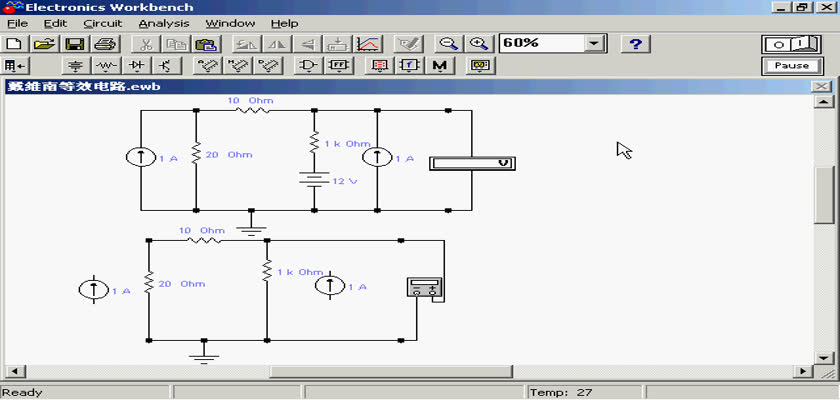
Task: Click the Print icon
Action: tap(105, 44)
